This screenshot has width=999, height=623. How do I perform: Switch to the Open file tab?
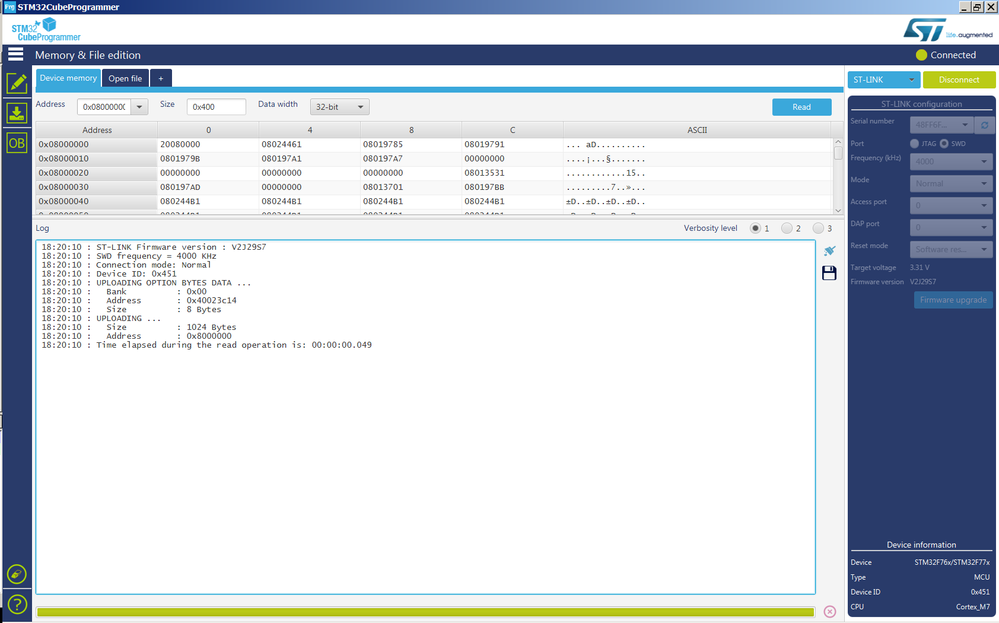pos(125,78)
